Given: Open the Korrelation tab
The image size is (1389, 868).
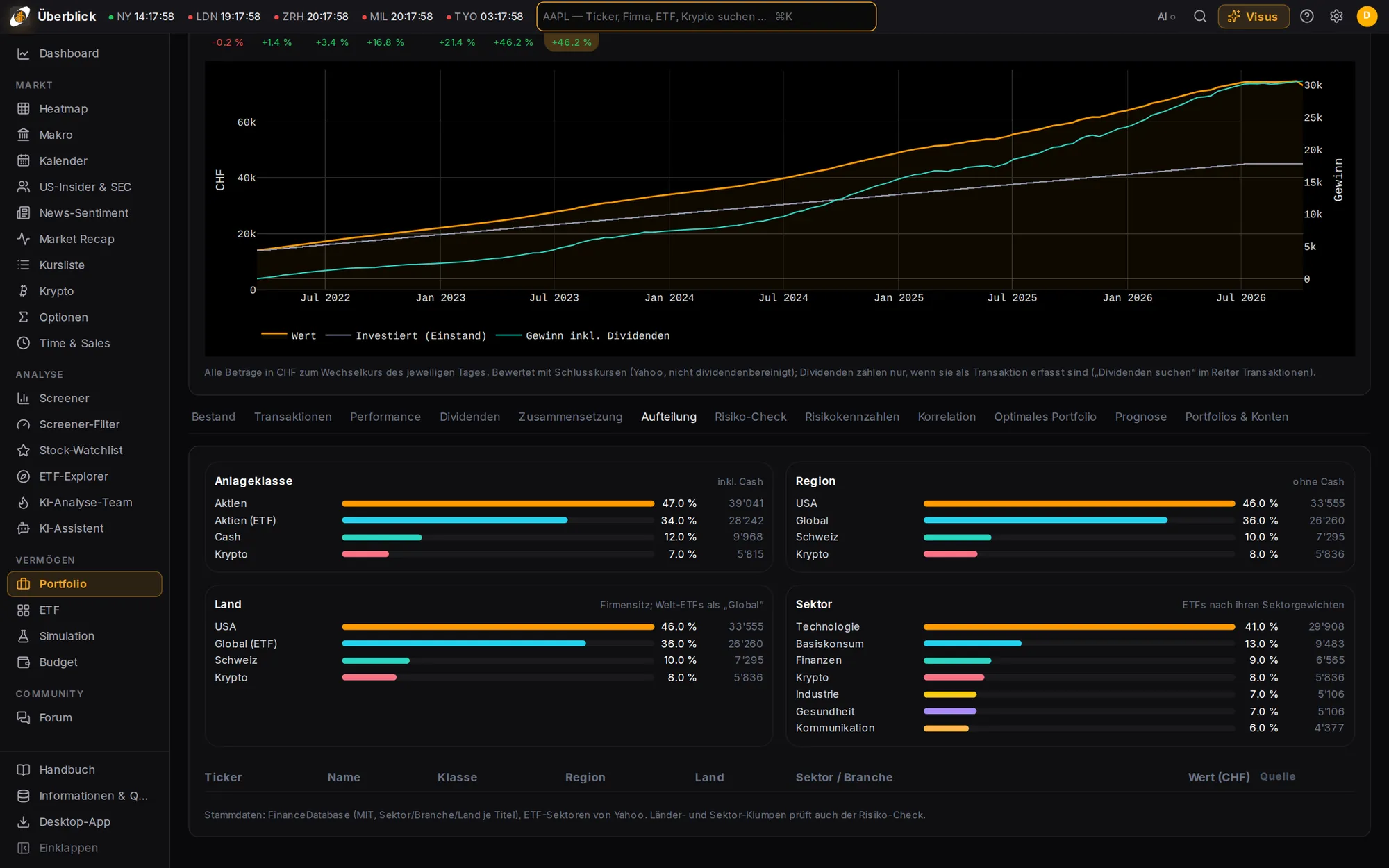Looking at the screenshot, I should tap(947, 417).
